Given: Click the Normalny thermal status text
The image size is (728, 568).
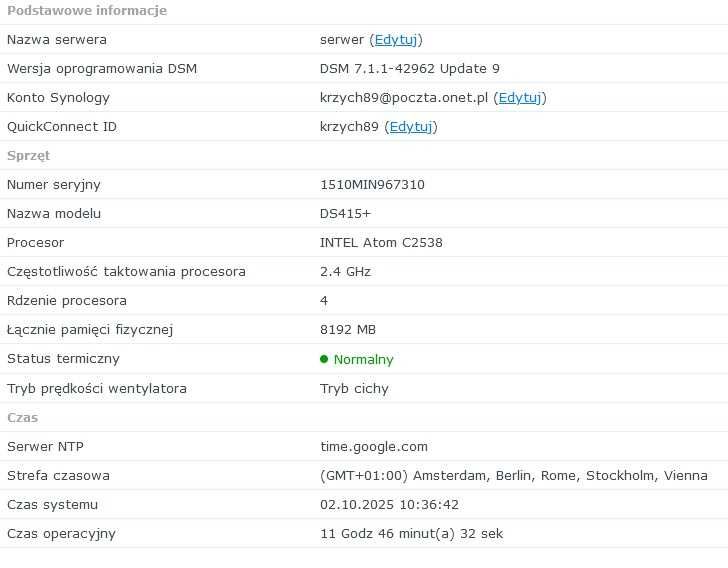Looking at the screenshot, I should [x=363, y=360].
